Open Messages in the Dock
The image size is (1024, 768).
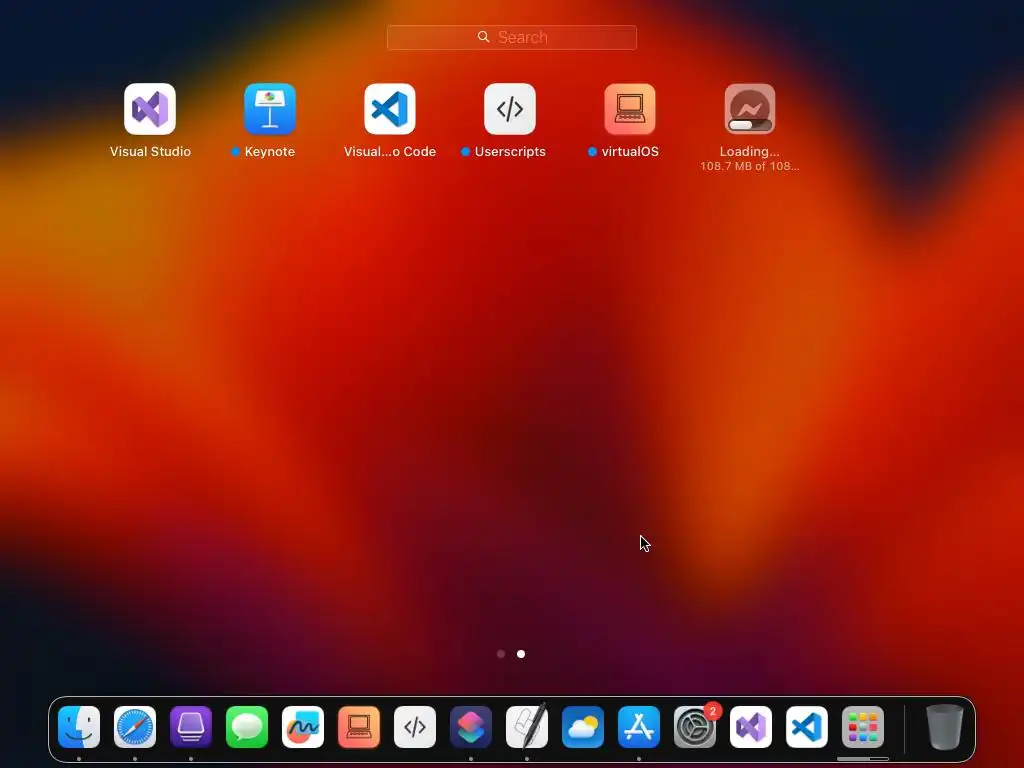[x=247, y=727]
